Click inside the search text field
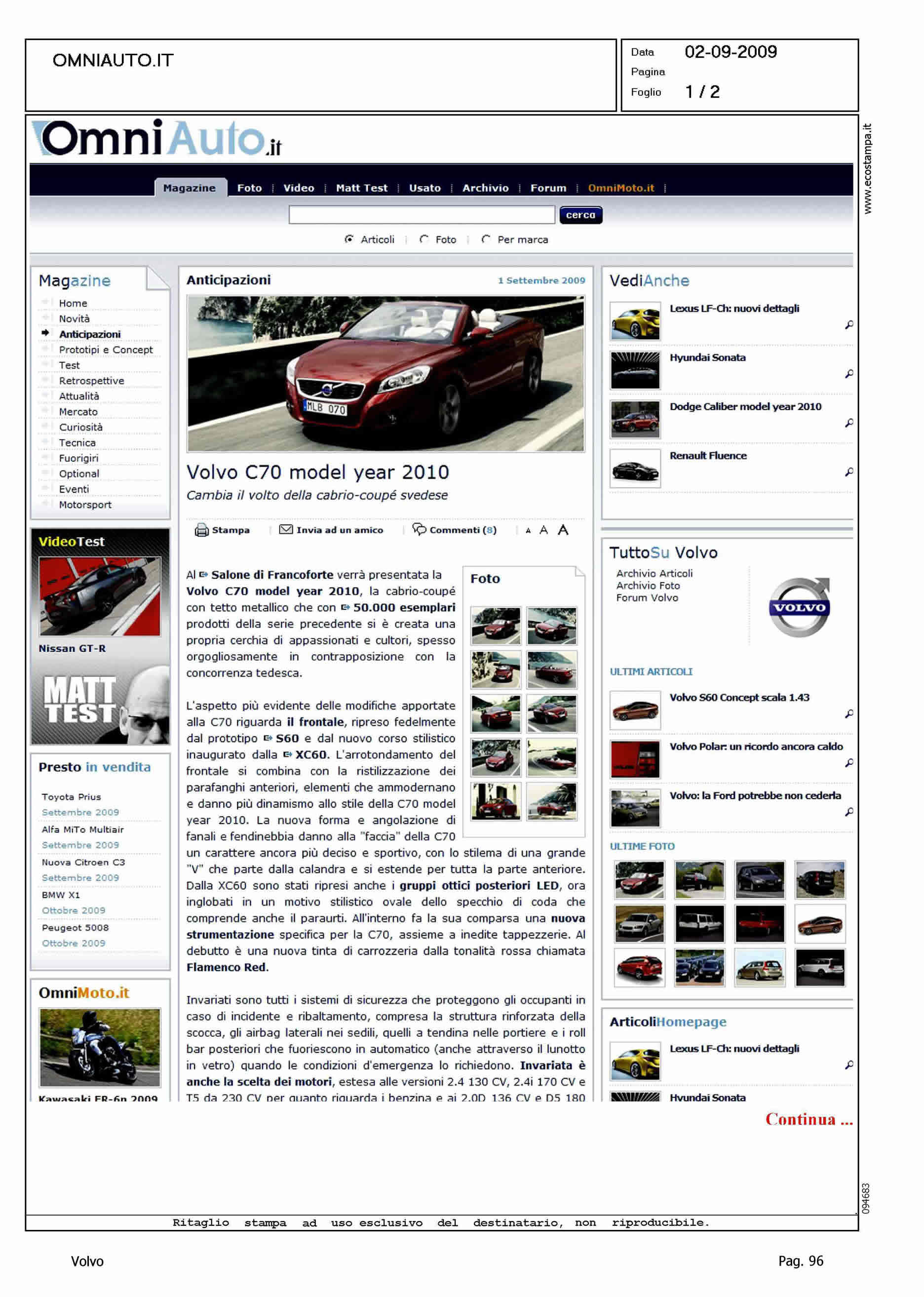Viewport: 924px width, 1297px height. pyautogui.click(x=421, y=215)
